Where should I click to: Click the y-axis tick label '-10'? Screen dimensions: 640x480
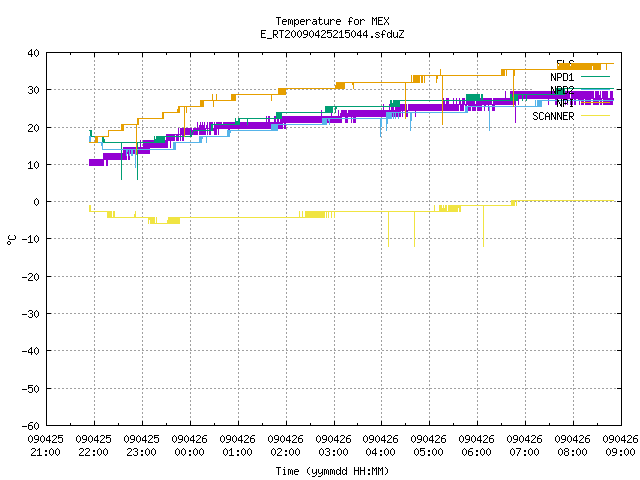(x=31, y=239)
